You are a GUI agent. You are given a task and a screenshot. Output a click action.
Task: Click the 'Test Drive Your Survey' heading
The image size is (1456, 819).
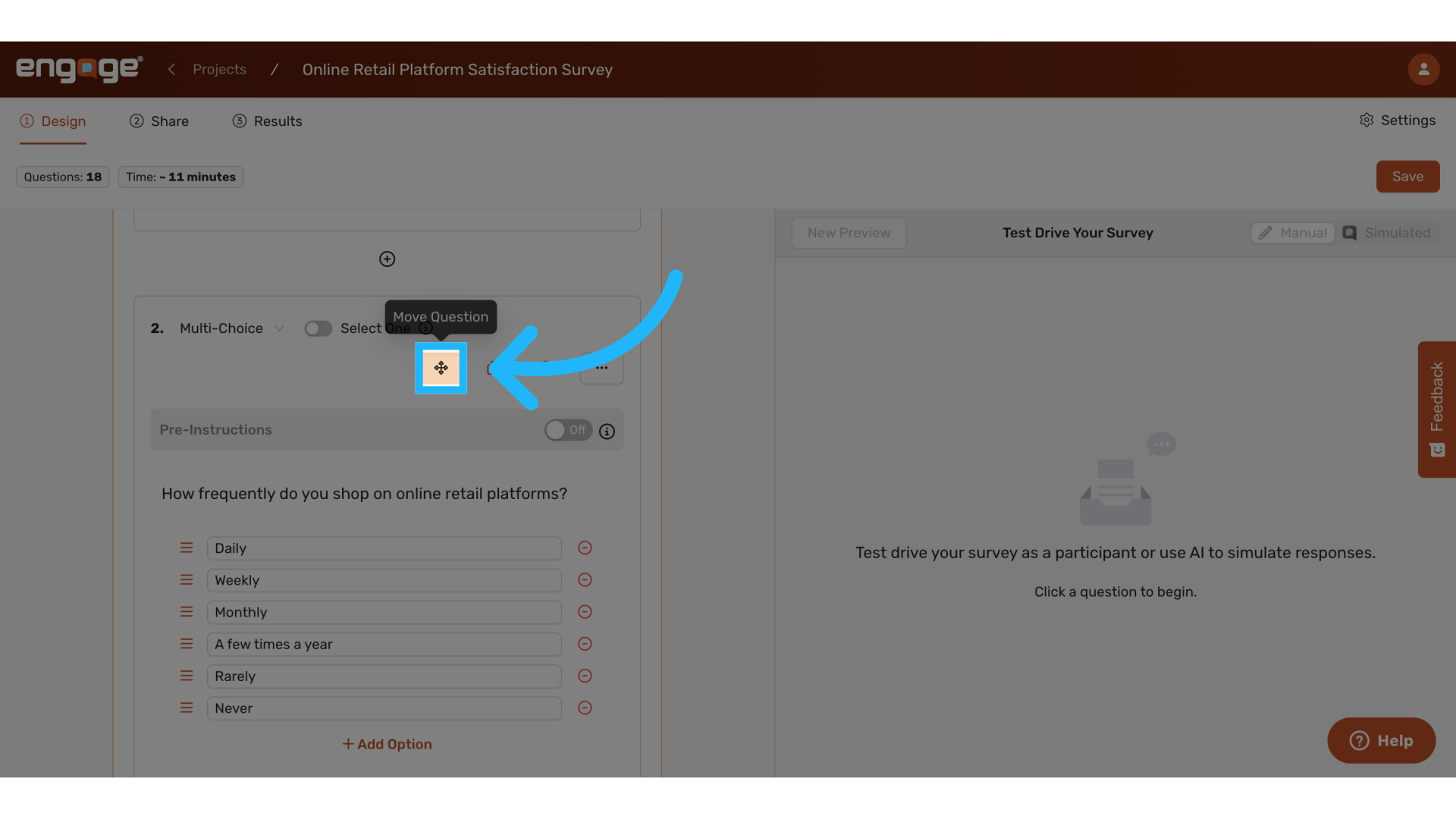click(x=1078, y=233)
